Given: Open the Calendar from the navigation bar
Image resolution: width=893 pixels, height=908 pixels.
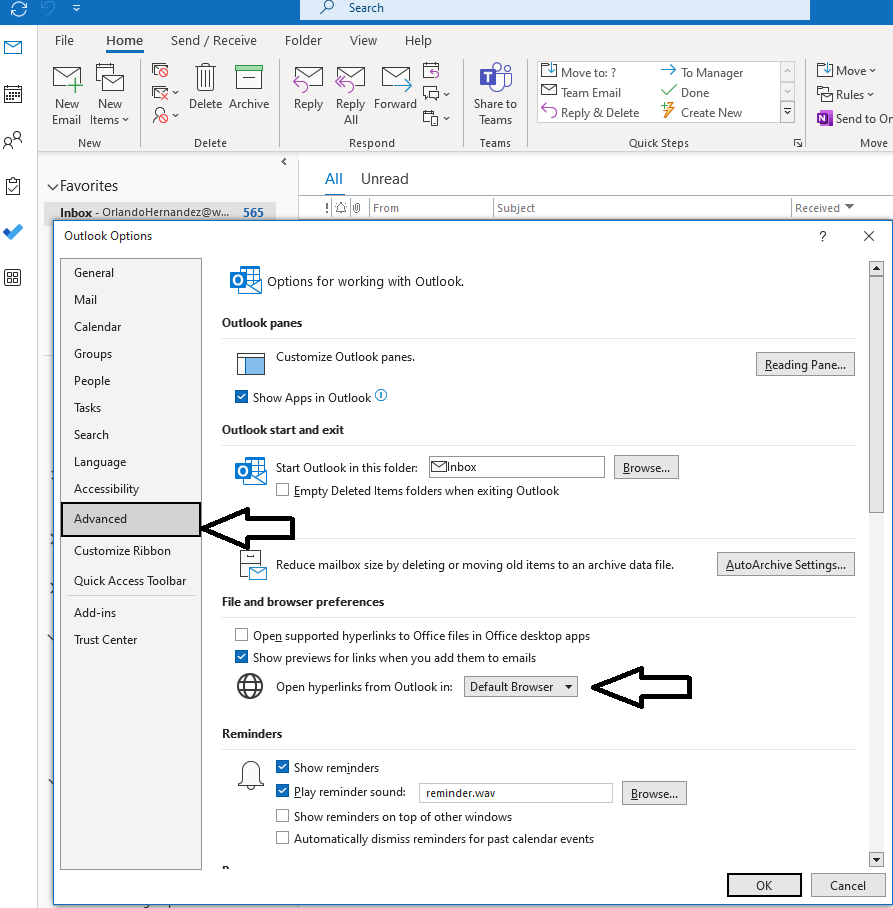Looking at the screenshot, I should (x=13, y=93).
